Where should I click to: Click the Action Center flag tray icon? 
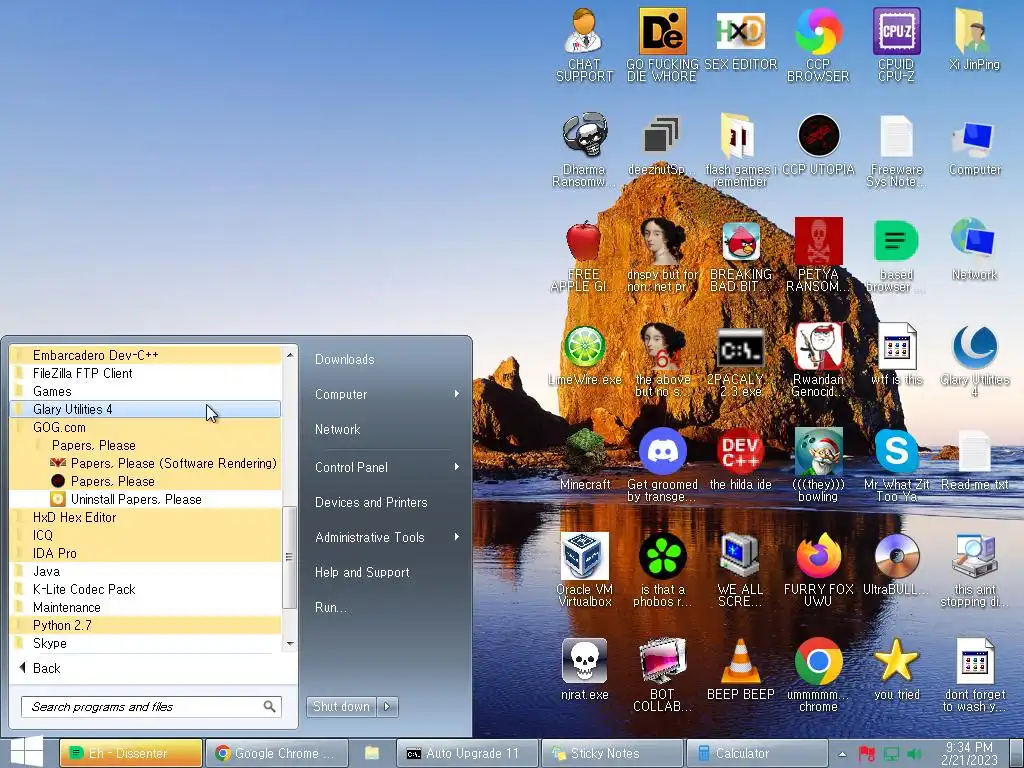coord(867,754)
